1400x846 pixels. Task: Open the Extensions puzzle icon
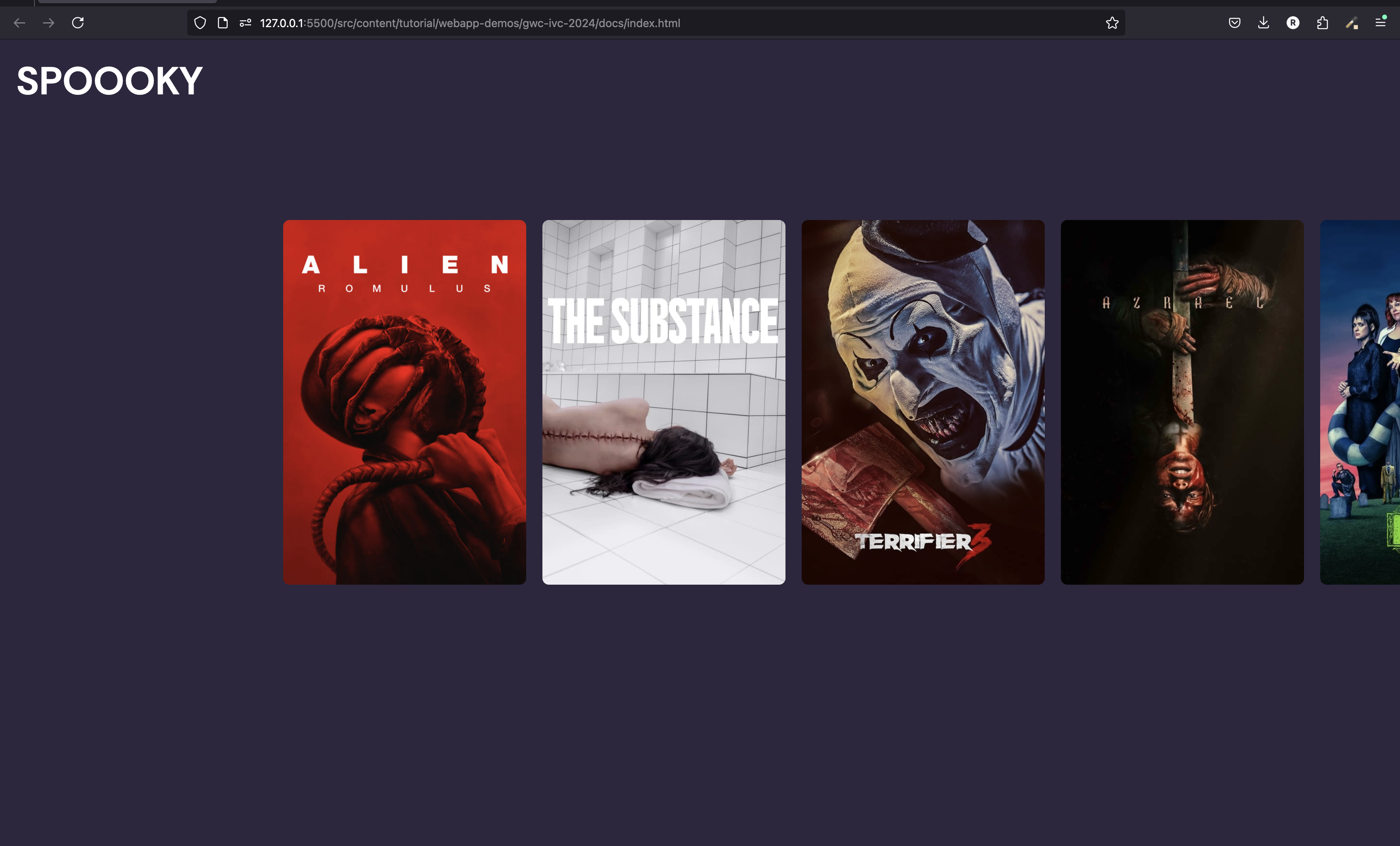(x=1322, y=23)
